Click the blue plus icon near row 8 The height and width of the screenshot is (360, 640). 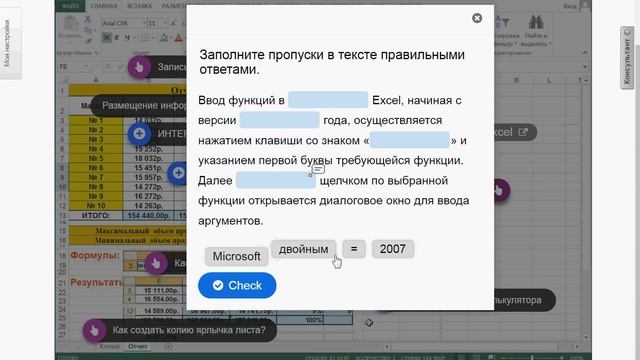tap(178, 173)
